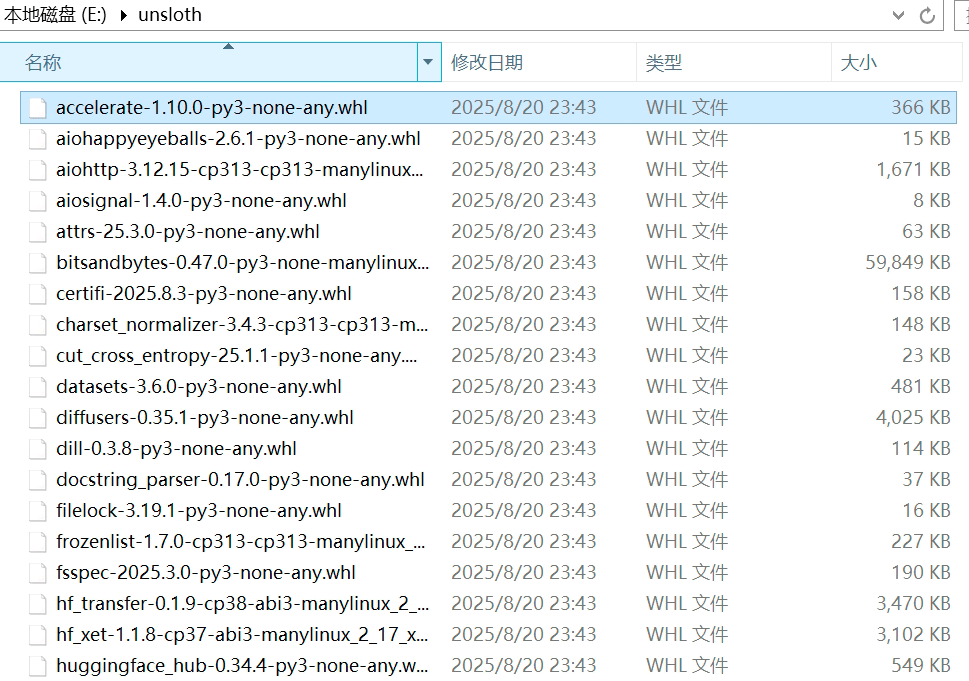Click the filelock-3.19.1 file icon
Image resolution: width=969 pixels, height=681 pixels.
point(38,510)
